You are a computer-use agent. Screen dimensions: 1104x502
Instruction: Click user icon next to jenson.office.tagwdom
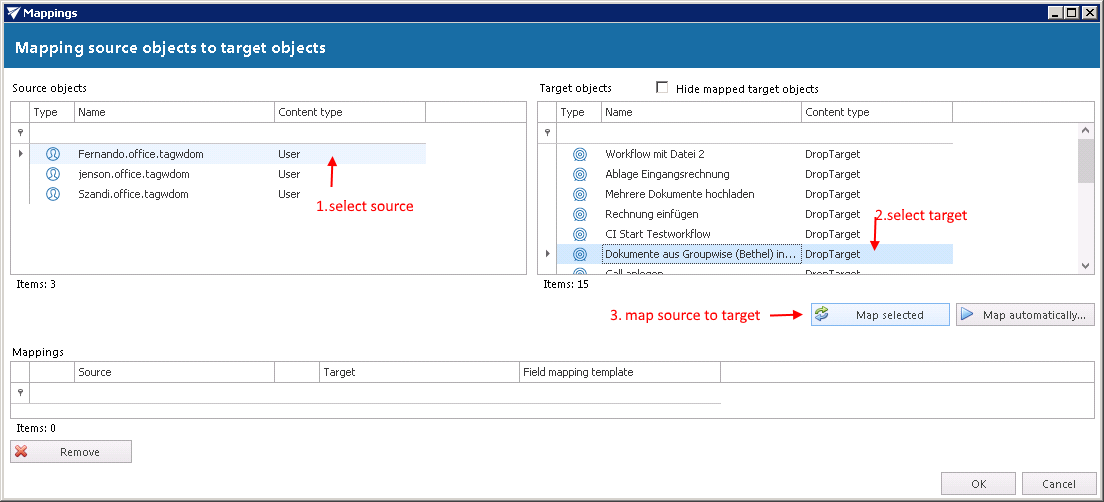(x=53, y=174)
